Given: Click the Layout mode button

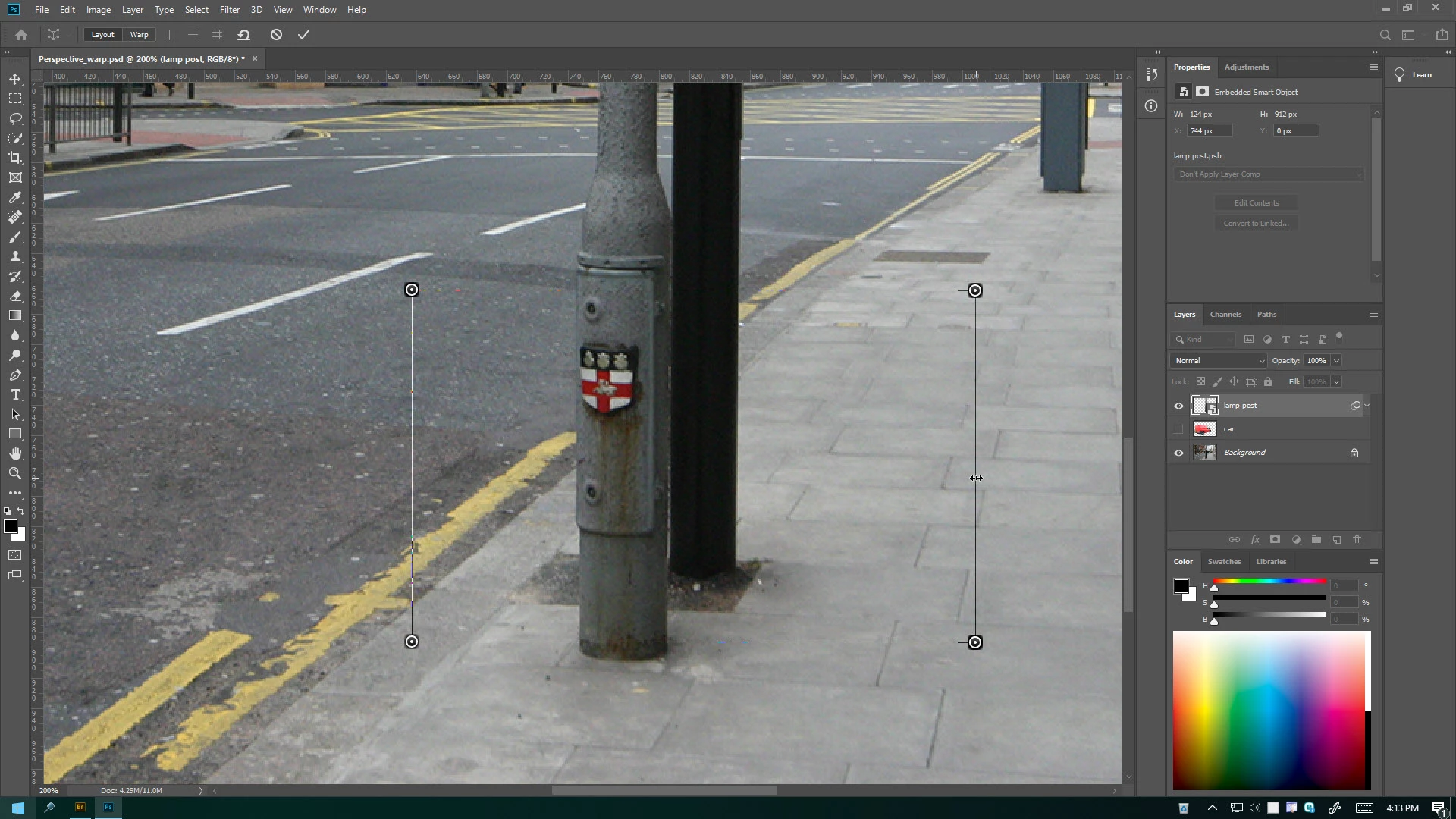Looking at the screenshot, I should click(102, 35).
